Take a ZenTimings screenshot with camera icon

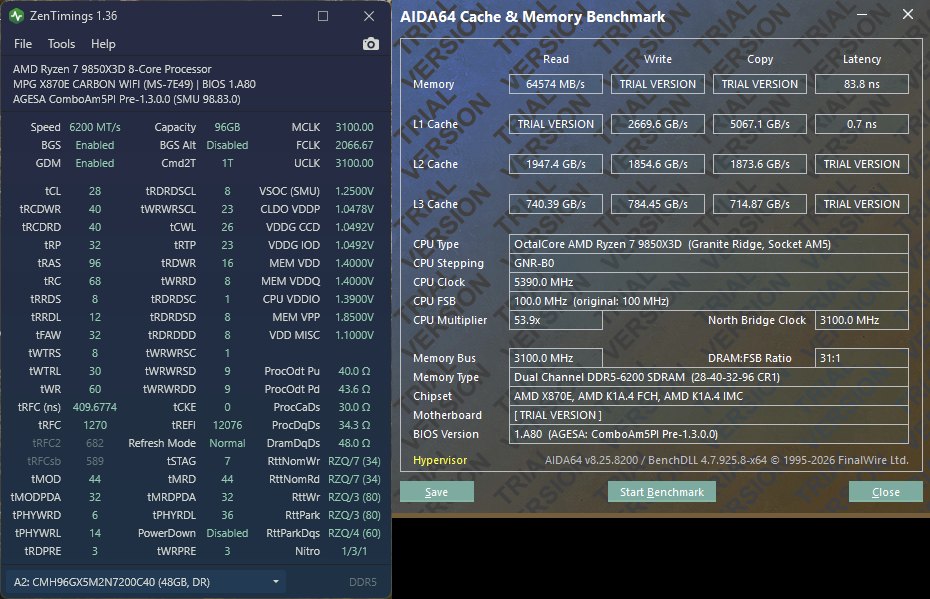pyautogui.click(x=371, y=44)
